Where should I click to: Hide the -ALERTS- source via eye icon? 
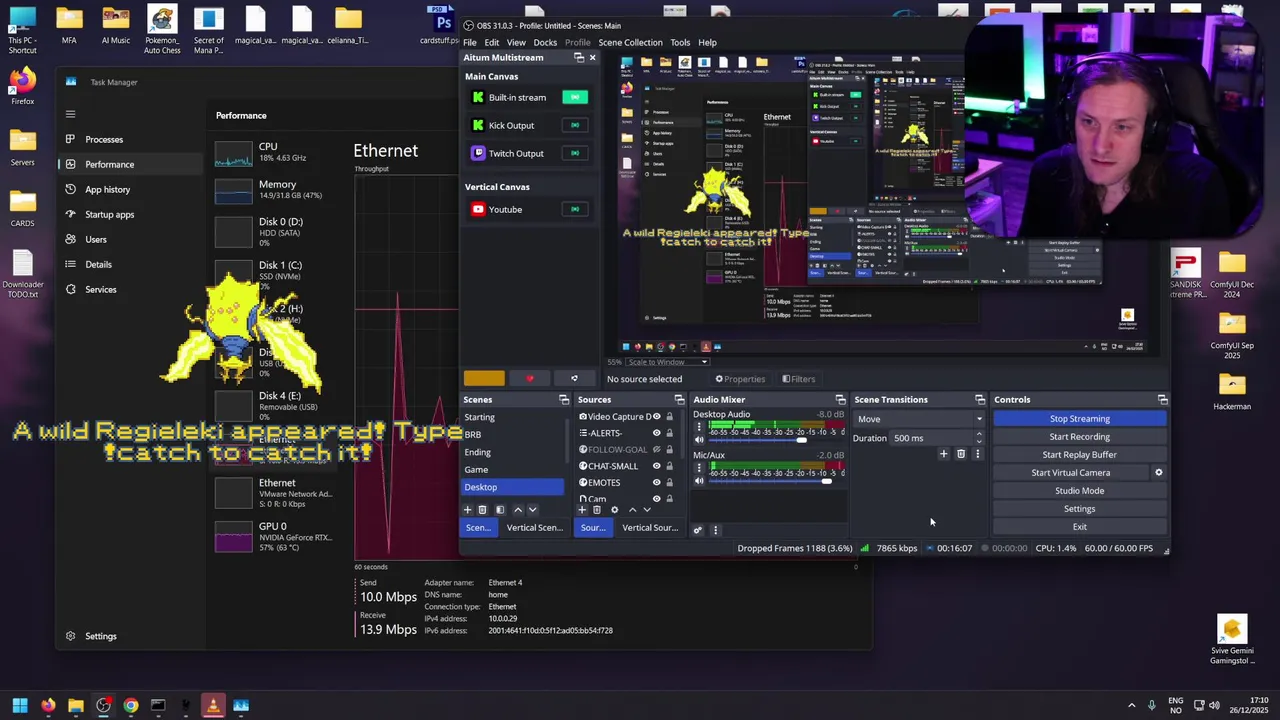(657, 433)
